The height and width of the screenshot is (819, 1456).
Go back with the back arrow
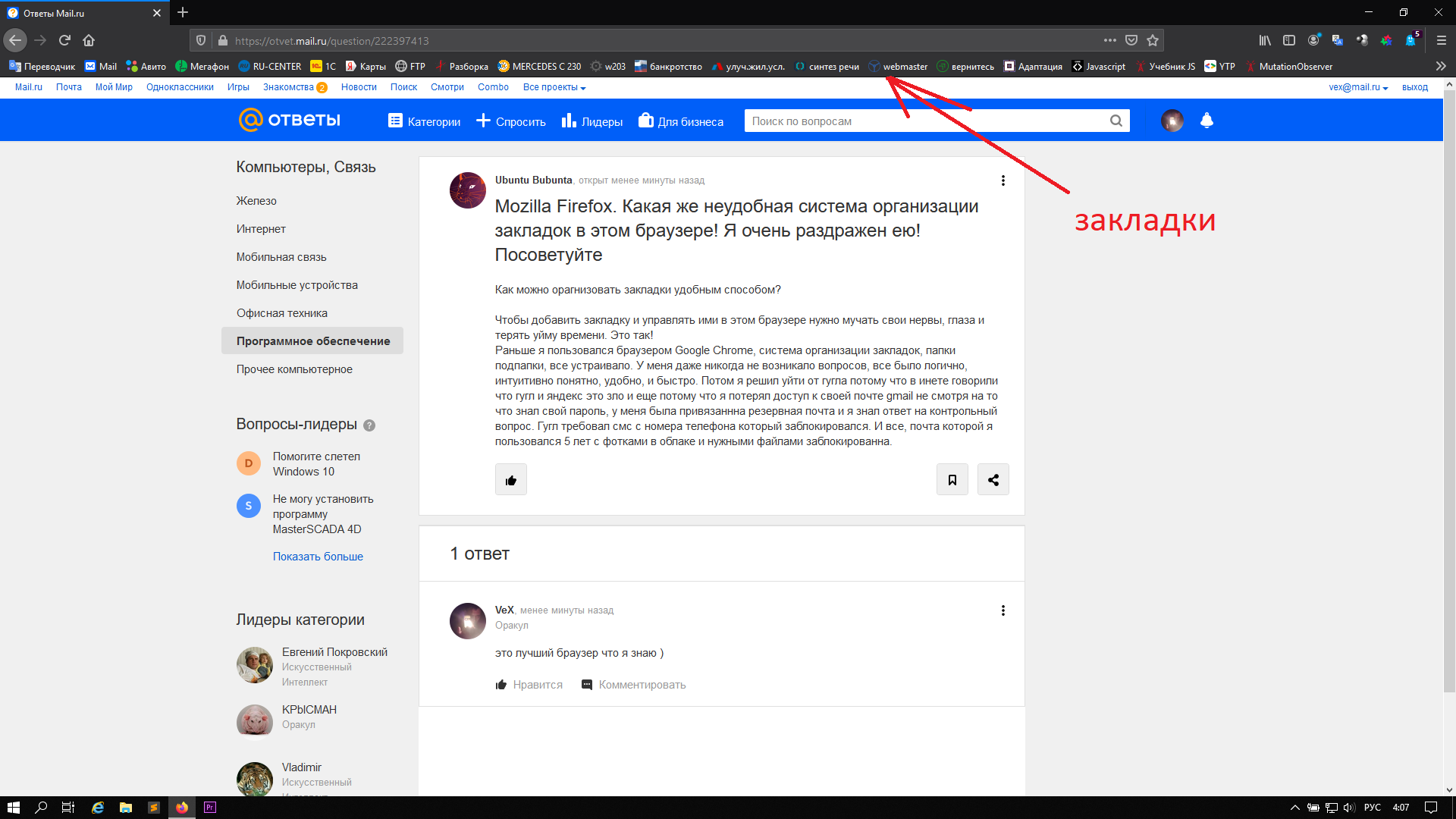15,40
